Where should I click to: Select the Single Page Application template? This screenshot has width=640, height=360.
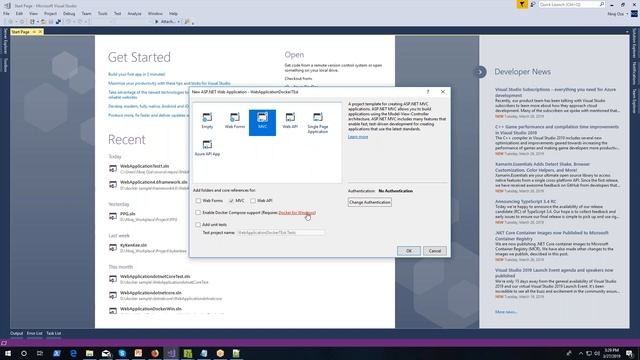pos(318,122)
